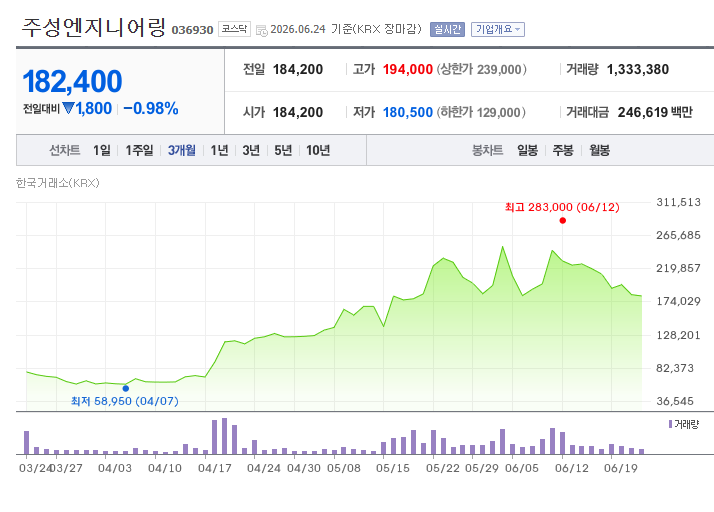Click the red 최고 283,000 marker dot

pos(563,220)
